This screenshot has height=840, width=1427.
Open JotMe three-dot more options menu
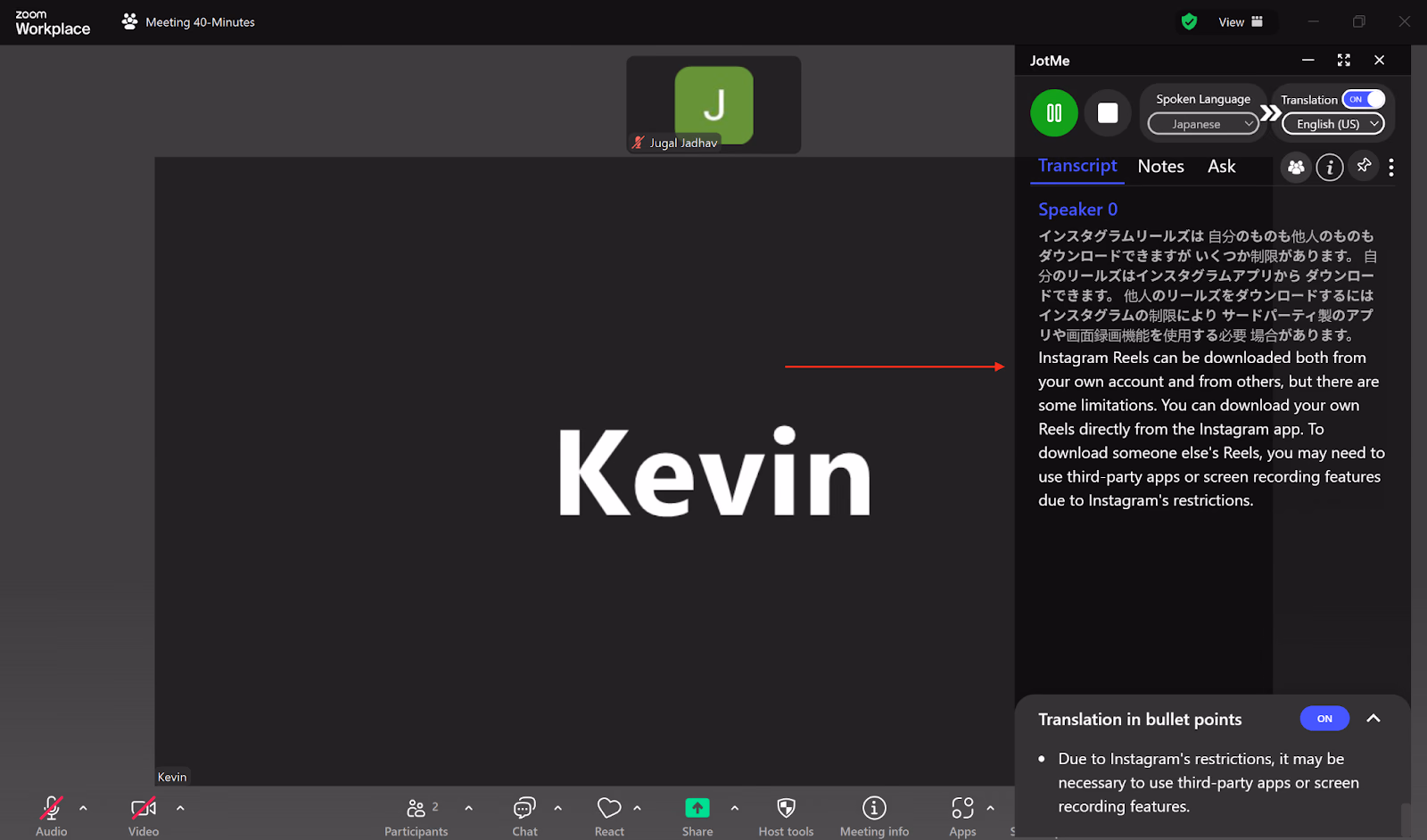(1391, 167)
